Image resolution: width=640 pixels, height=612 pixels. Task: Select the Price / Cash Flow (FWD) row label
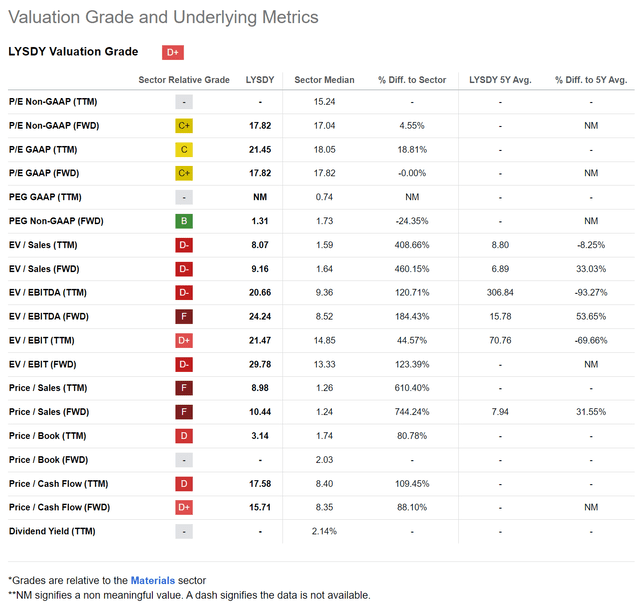(60, 507)
